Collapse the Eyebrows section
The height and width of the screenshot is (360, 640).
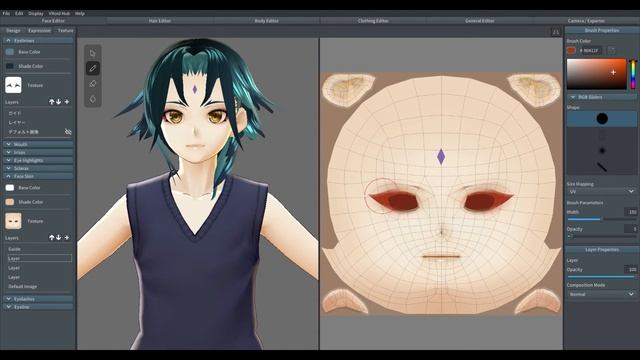[x=38, y=40]
